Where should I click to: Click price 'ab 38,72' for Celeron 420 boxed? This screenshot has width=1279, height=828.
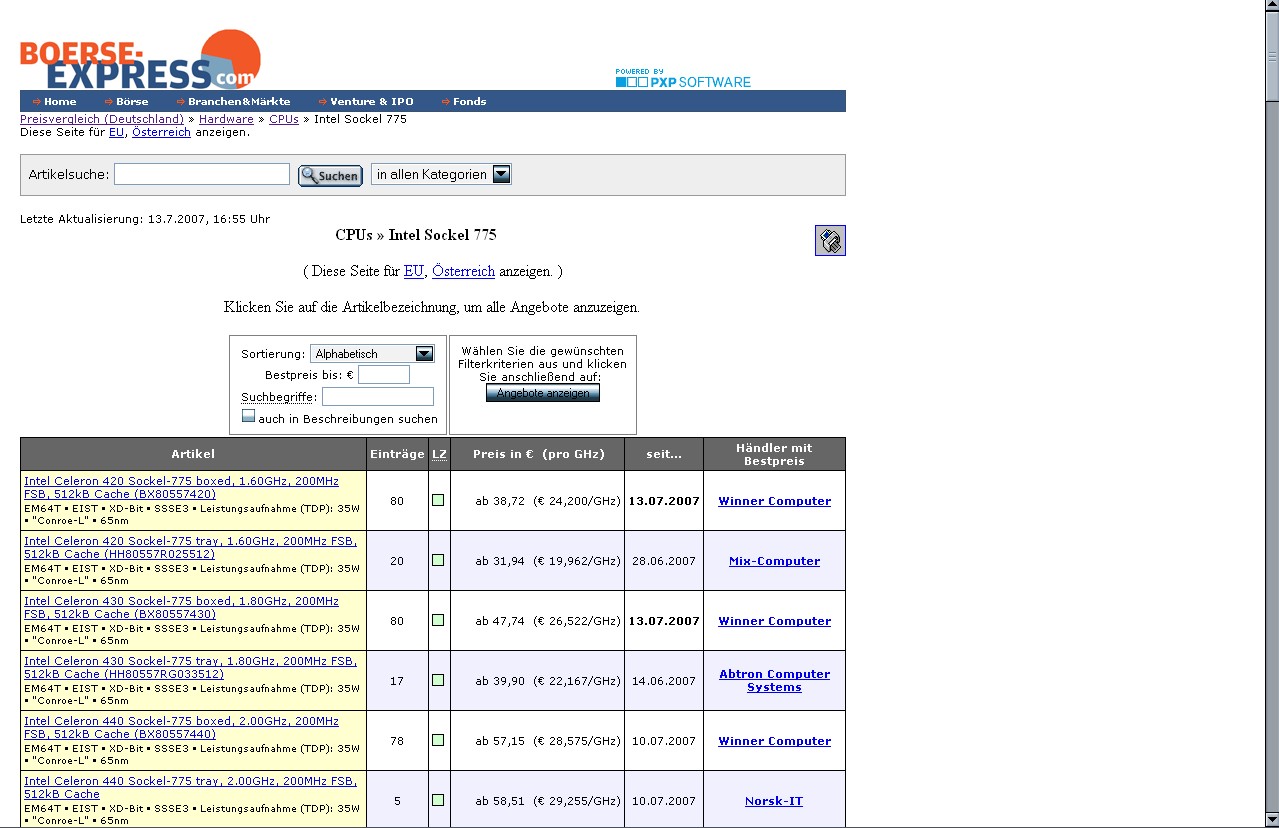(x=500, y=501)
